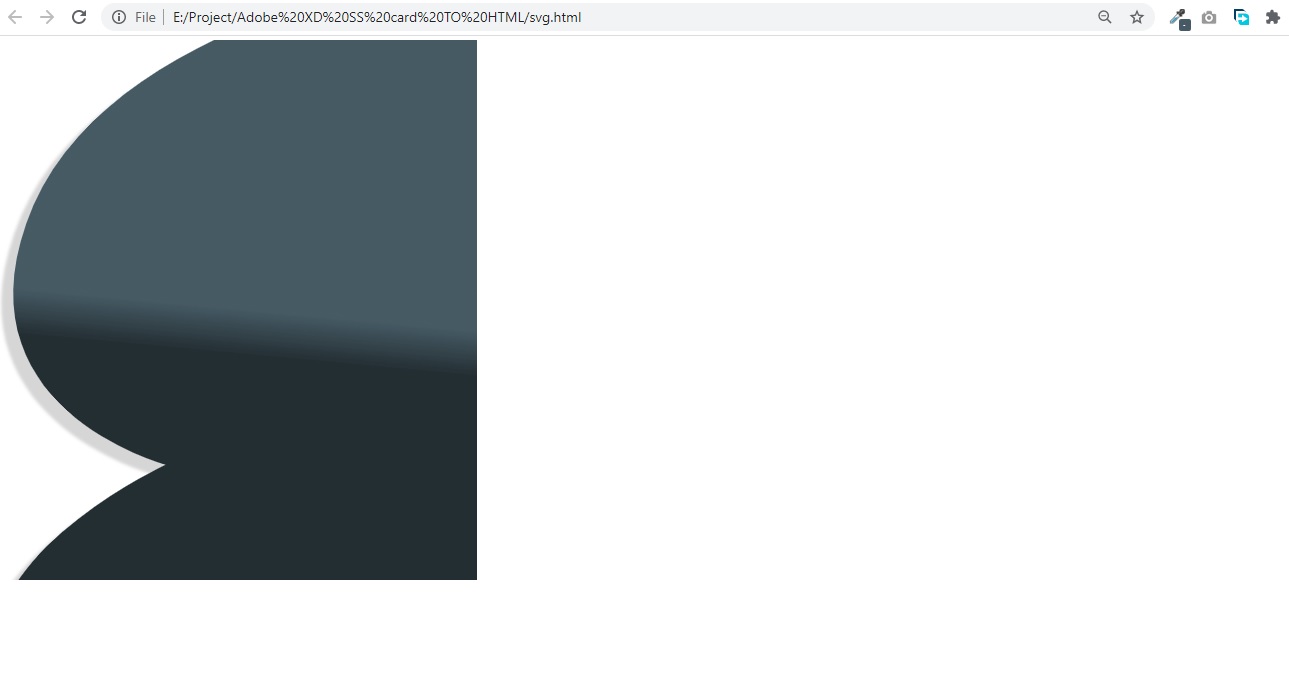Reload the svg.html page
The height and width of the screenshot is (693, 1289).
click(x=79, y=17)
